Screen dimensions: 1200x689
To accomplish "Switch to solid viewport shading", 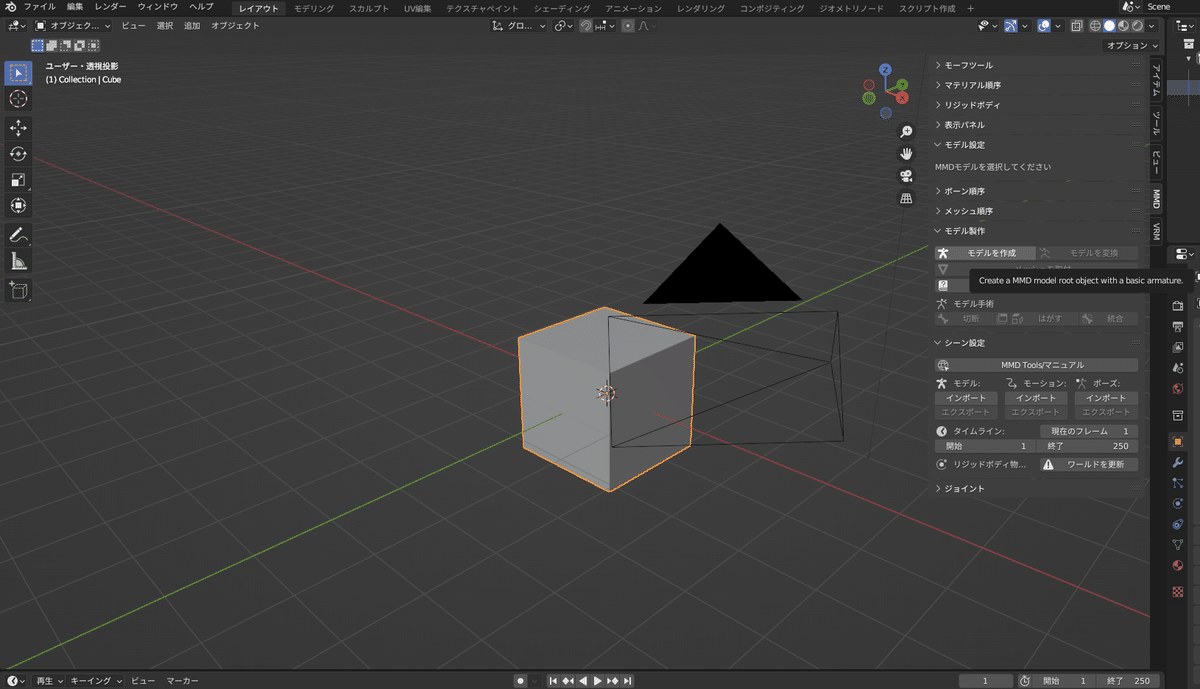I will click(1109, 26).
